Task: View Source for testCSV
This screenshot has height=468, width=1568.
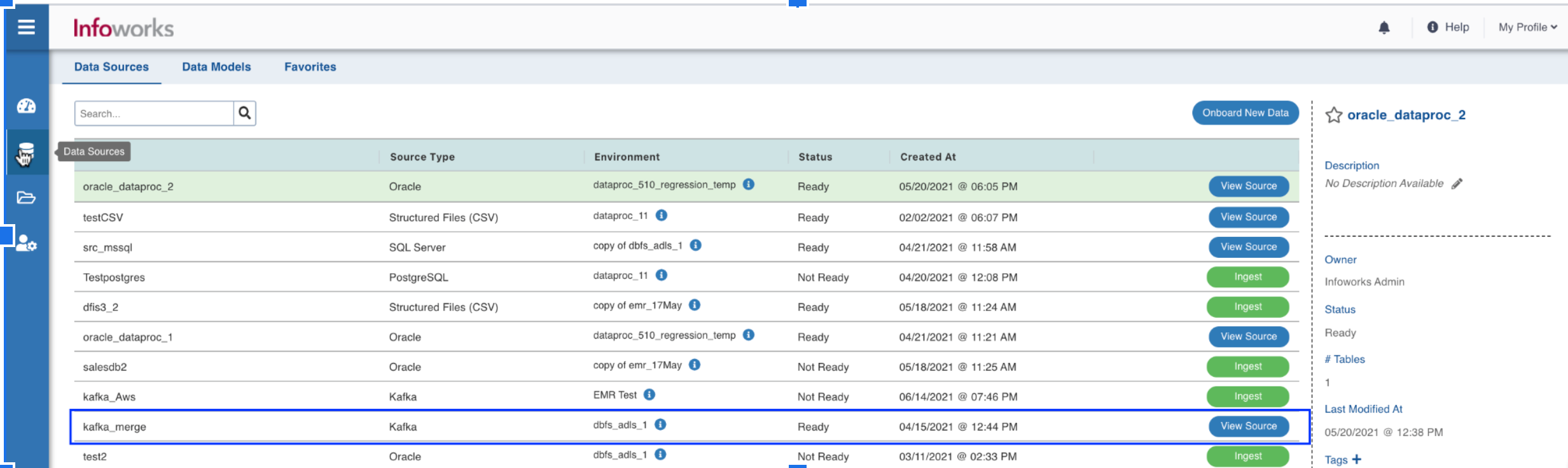Action: coord(1249,217)
